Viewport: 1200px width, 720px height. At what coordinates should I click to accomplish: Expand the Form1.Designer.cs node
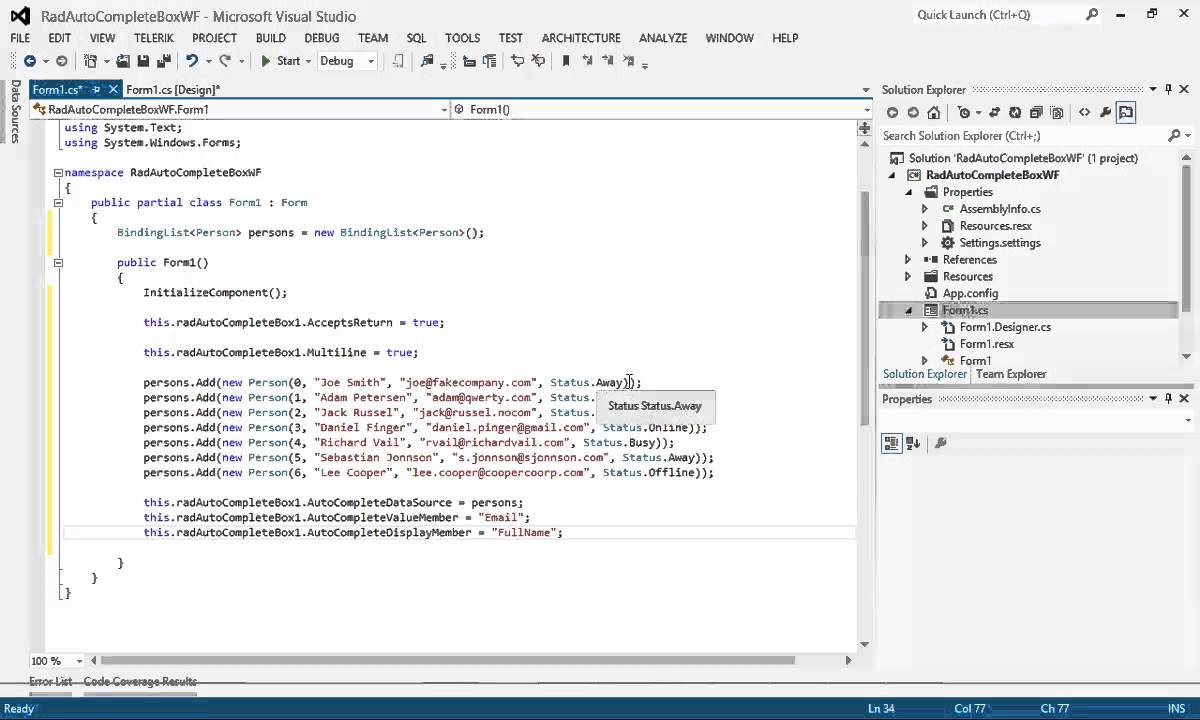click(925, 327)
